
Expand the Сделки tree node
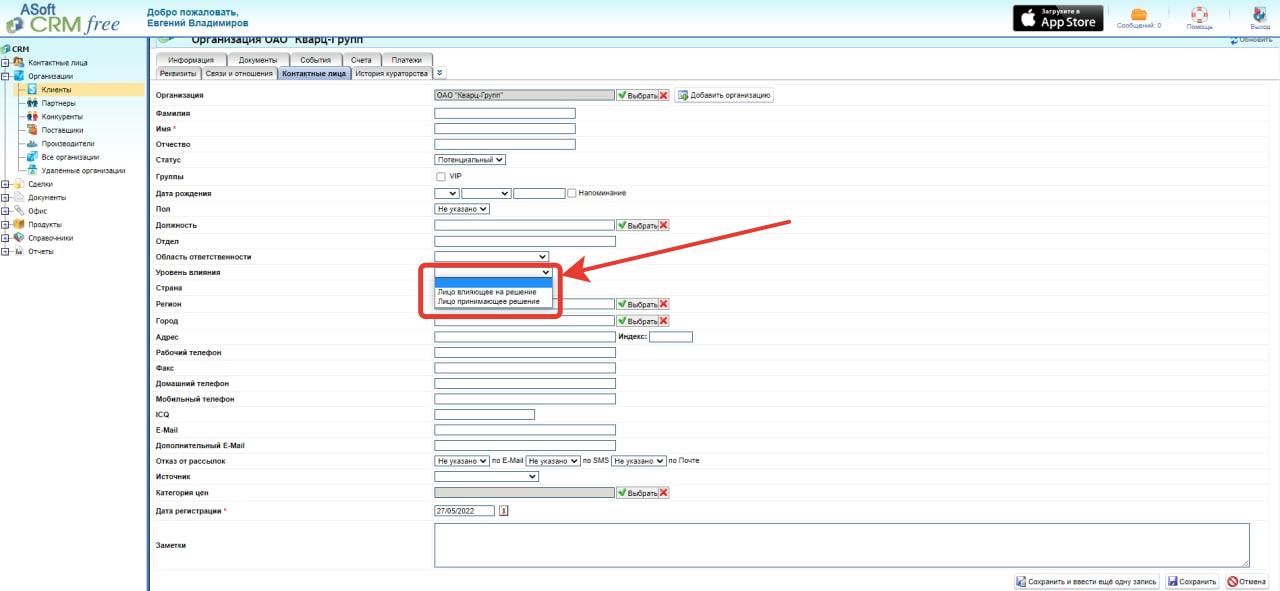6,184
